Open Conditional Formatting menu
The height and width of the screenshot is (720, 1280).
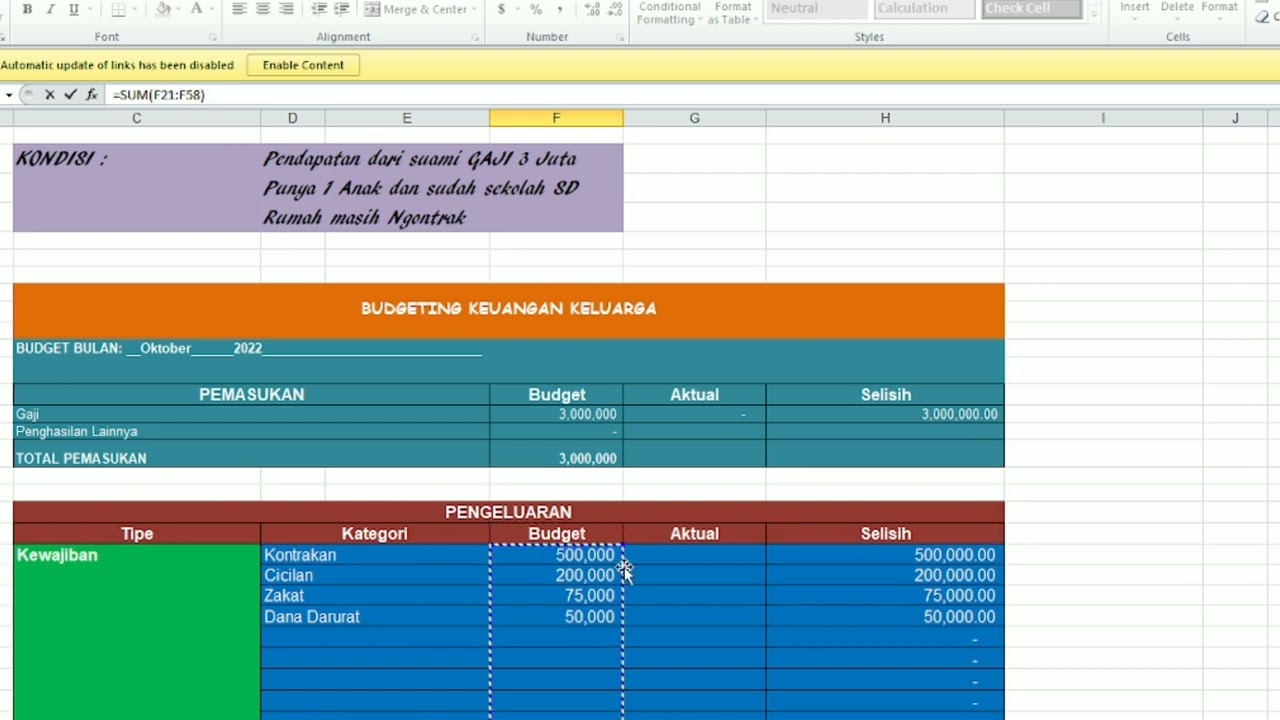(669, 12)
